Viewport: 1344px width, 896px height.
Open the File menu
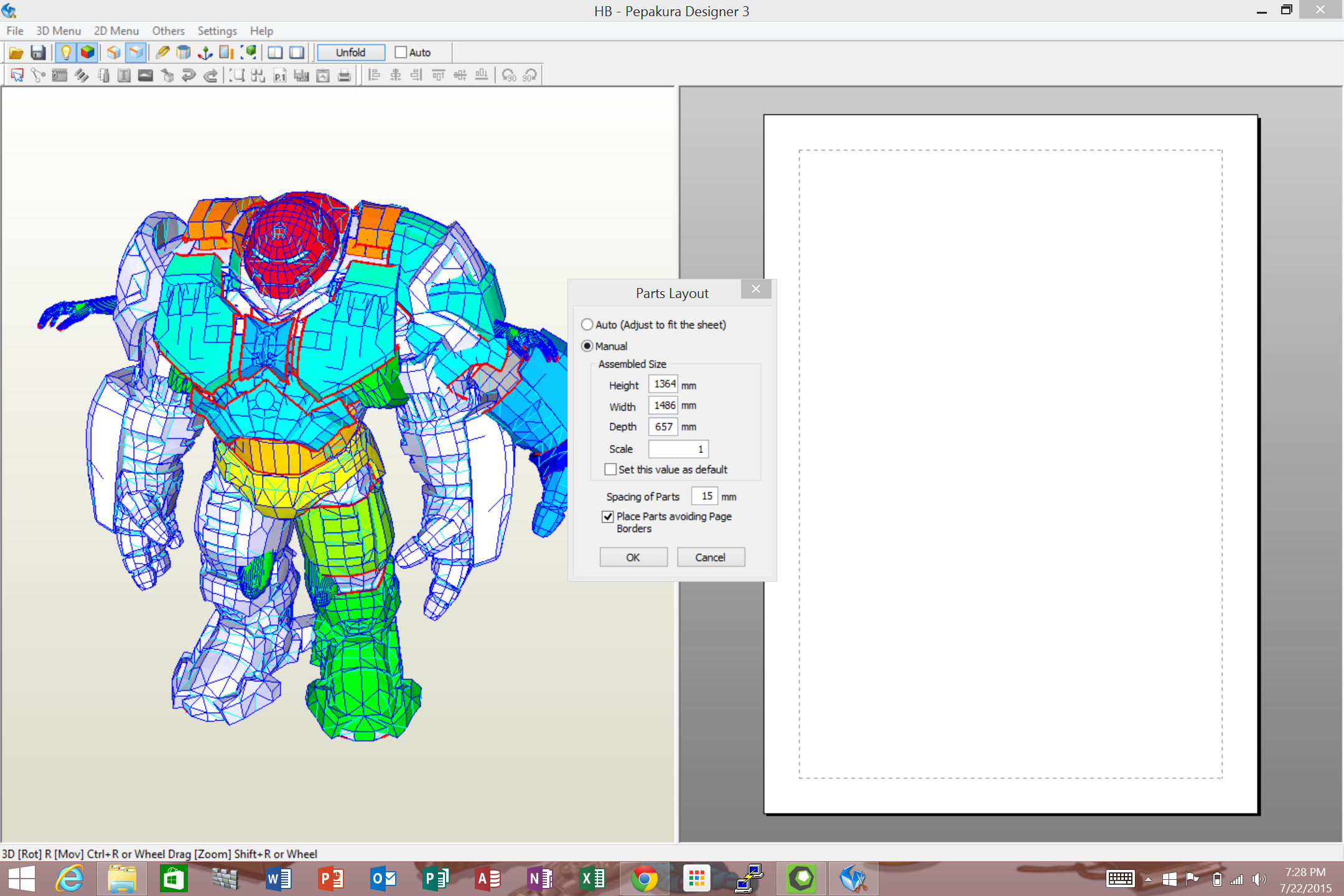click(x=15, y=30)
